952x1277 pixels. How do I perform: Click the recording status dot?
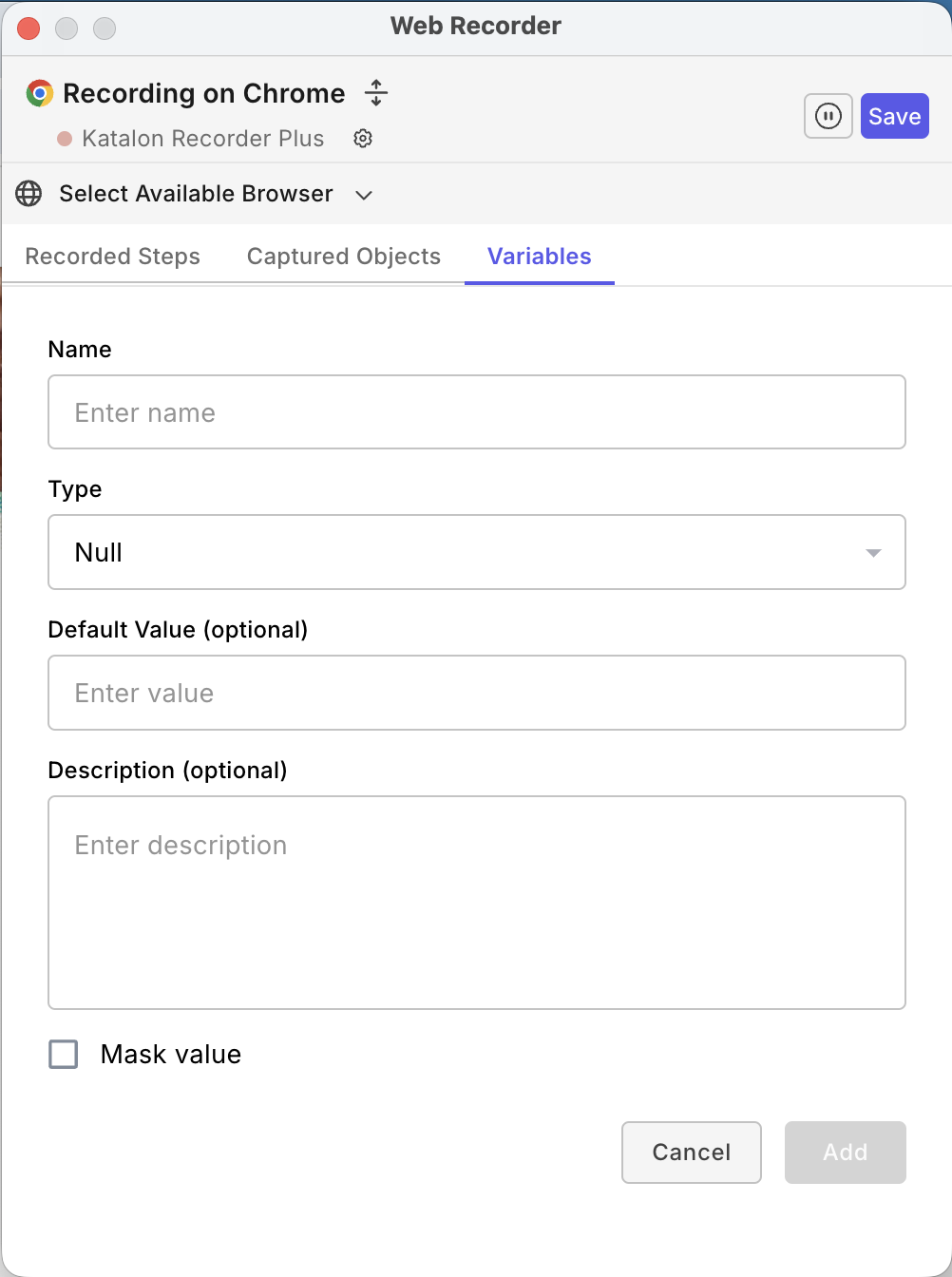pos(65,139)
